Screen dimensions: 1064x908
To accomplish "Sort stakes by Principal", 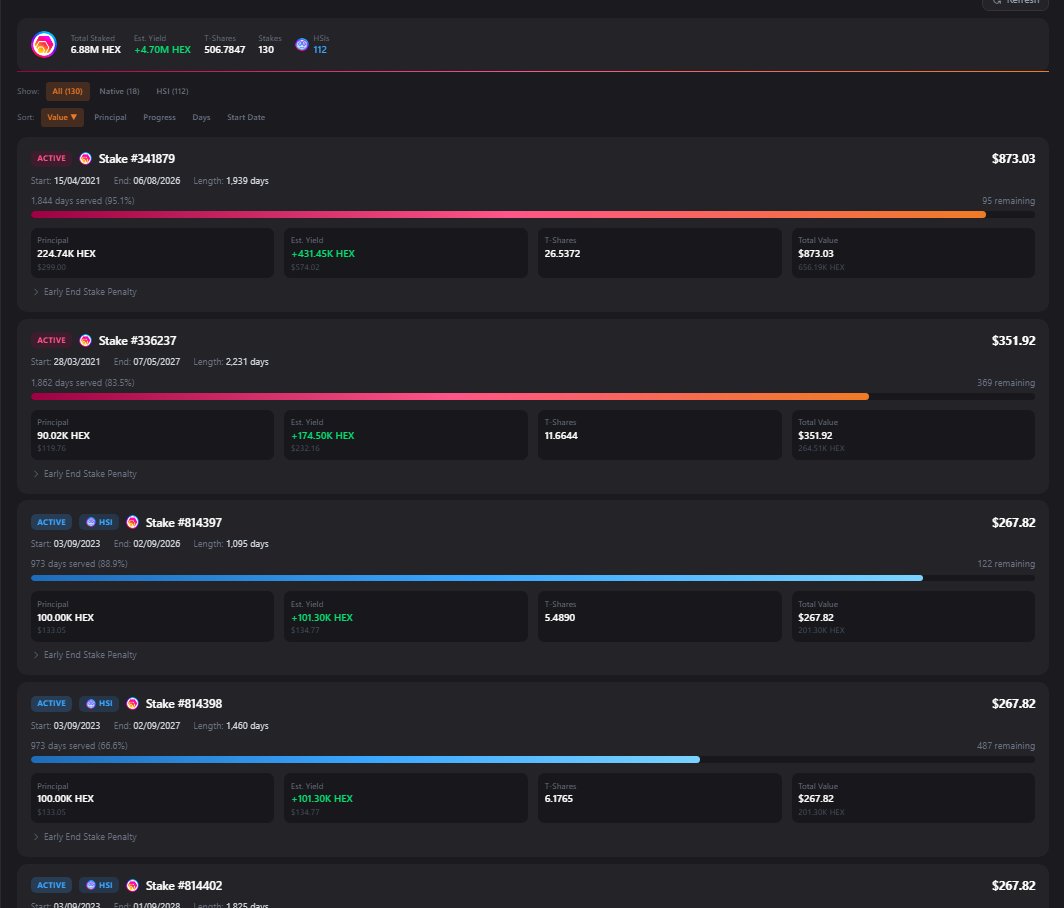I will pos(111,117).
